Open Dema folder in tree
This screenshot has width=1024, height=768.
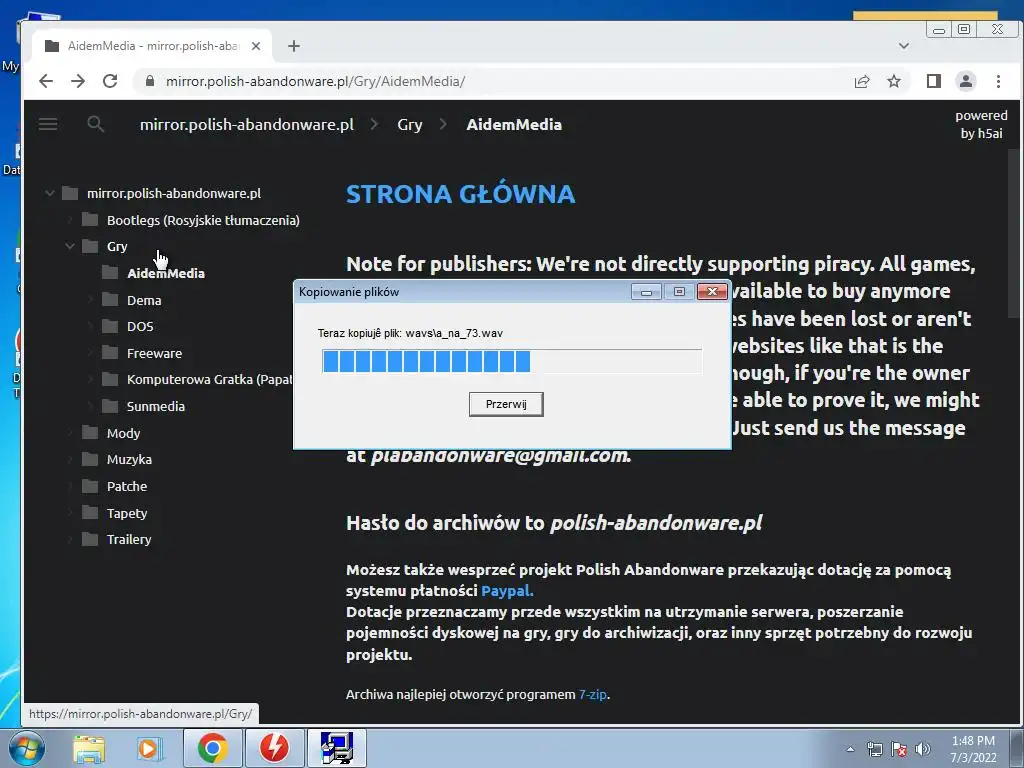pos(144,300)
